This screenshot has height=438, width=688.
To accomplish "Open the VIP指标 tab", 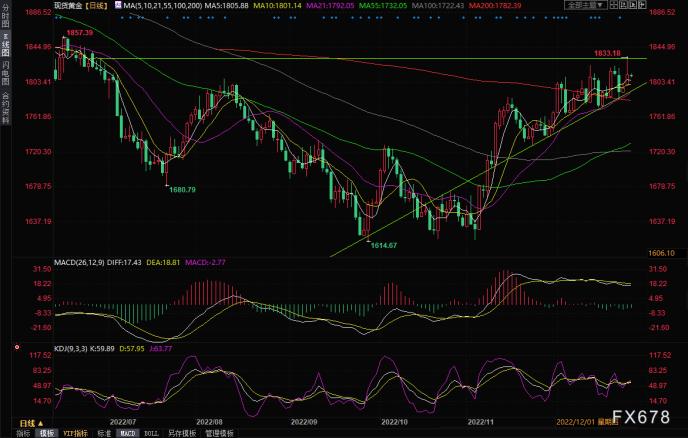I will [75, 433].
